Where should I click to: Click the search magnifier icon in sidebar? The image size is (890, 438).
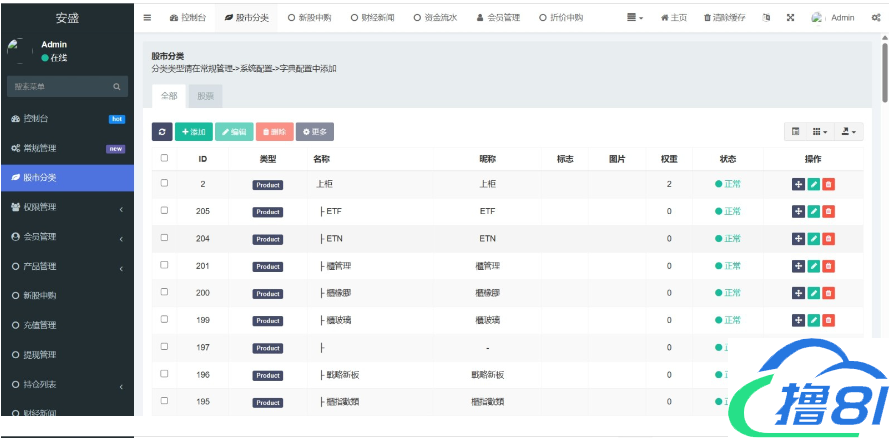tap(117, 87)
